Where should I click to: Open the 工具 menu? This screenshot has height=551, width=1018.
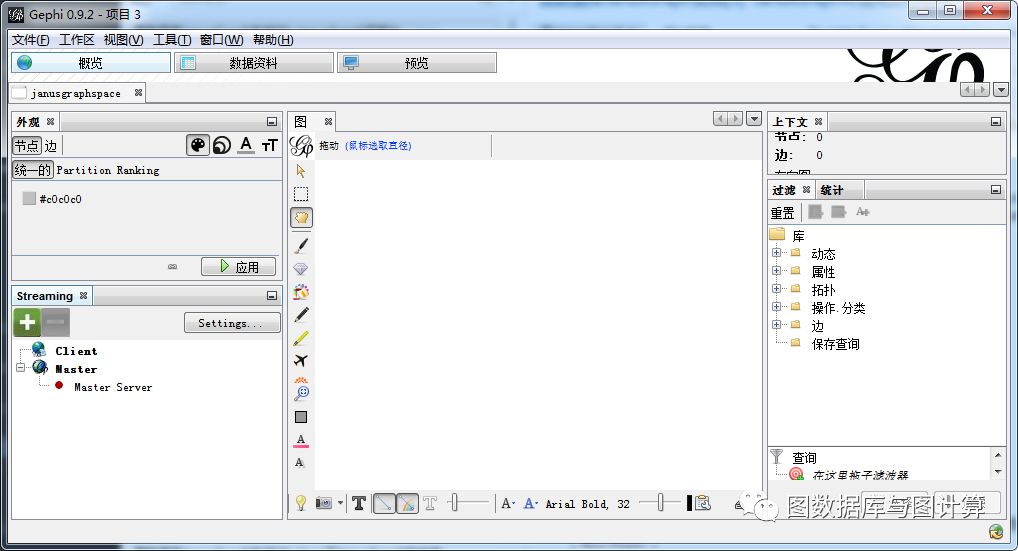171,40
